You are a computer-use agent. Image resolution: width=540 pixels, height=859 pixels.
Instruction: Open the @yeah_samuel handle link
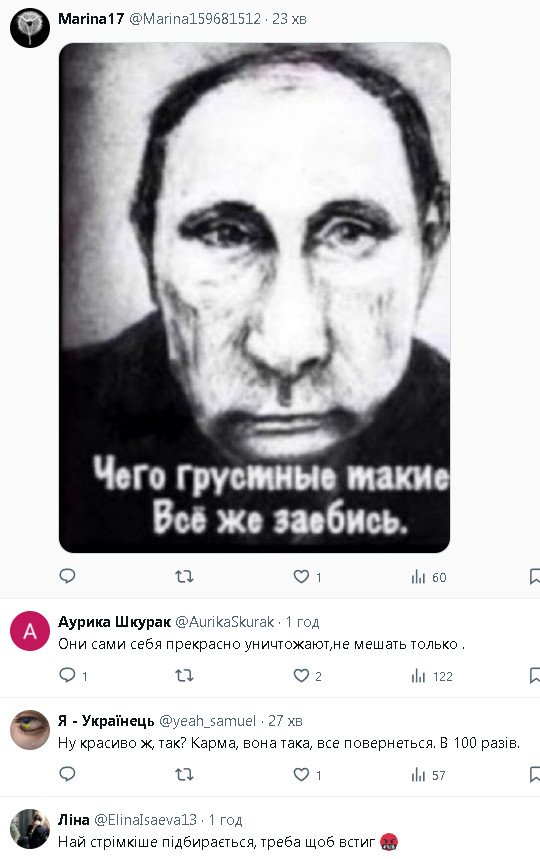click(x=208, y=721)
